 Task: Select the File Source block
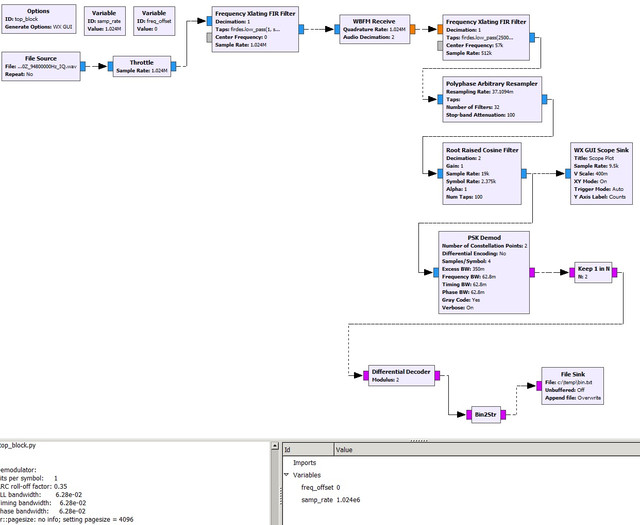click(x=41, y=66)
